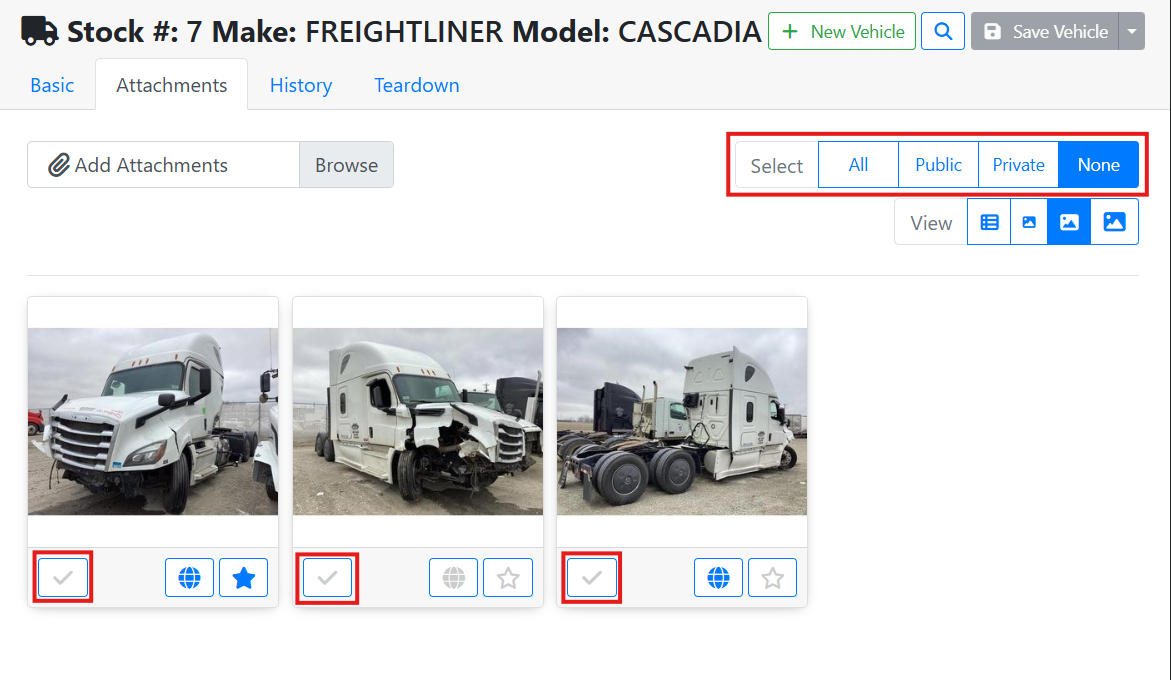Toggle public globe on first truck photo
The image size is (1171, 680).
190,578
